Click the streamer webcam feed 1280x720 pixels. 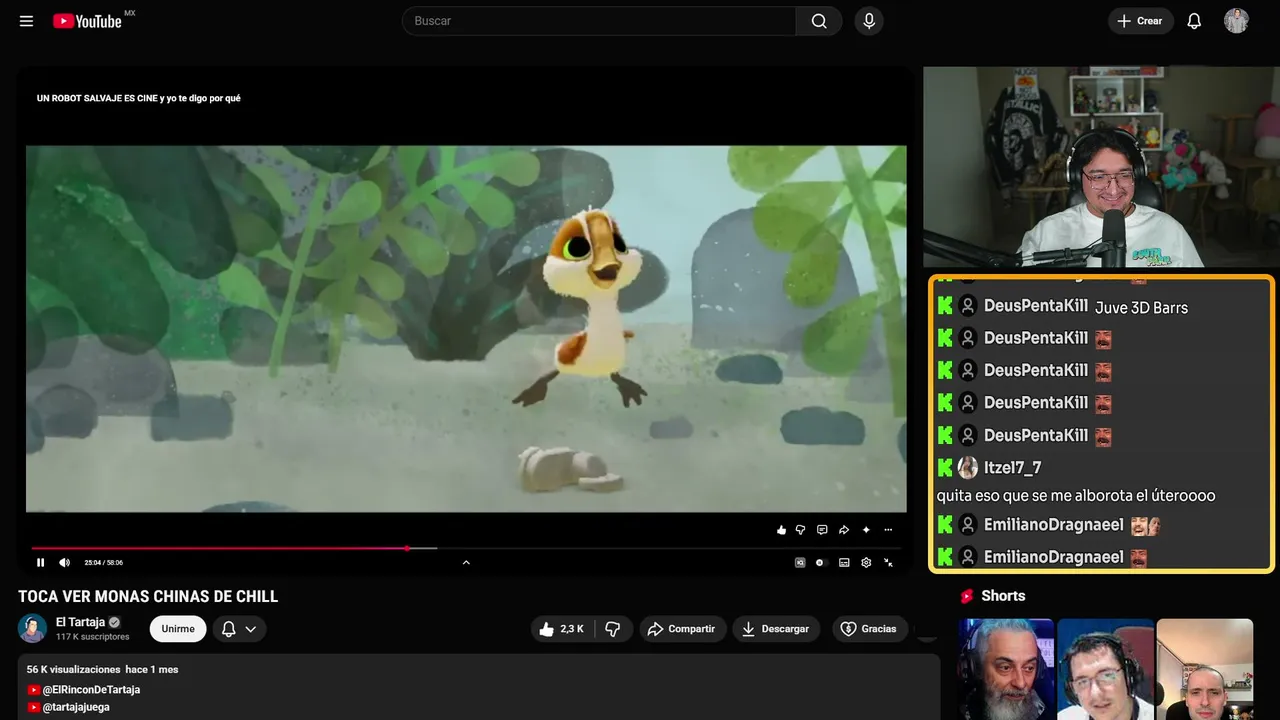coord(1099,167)
